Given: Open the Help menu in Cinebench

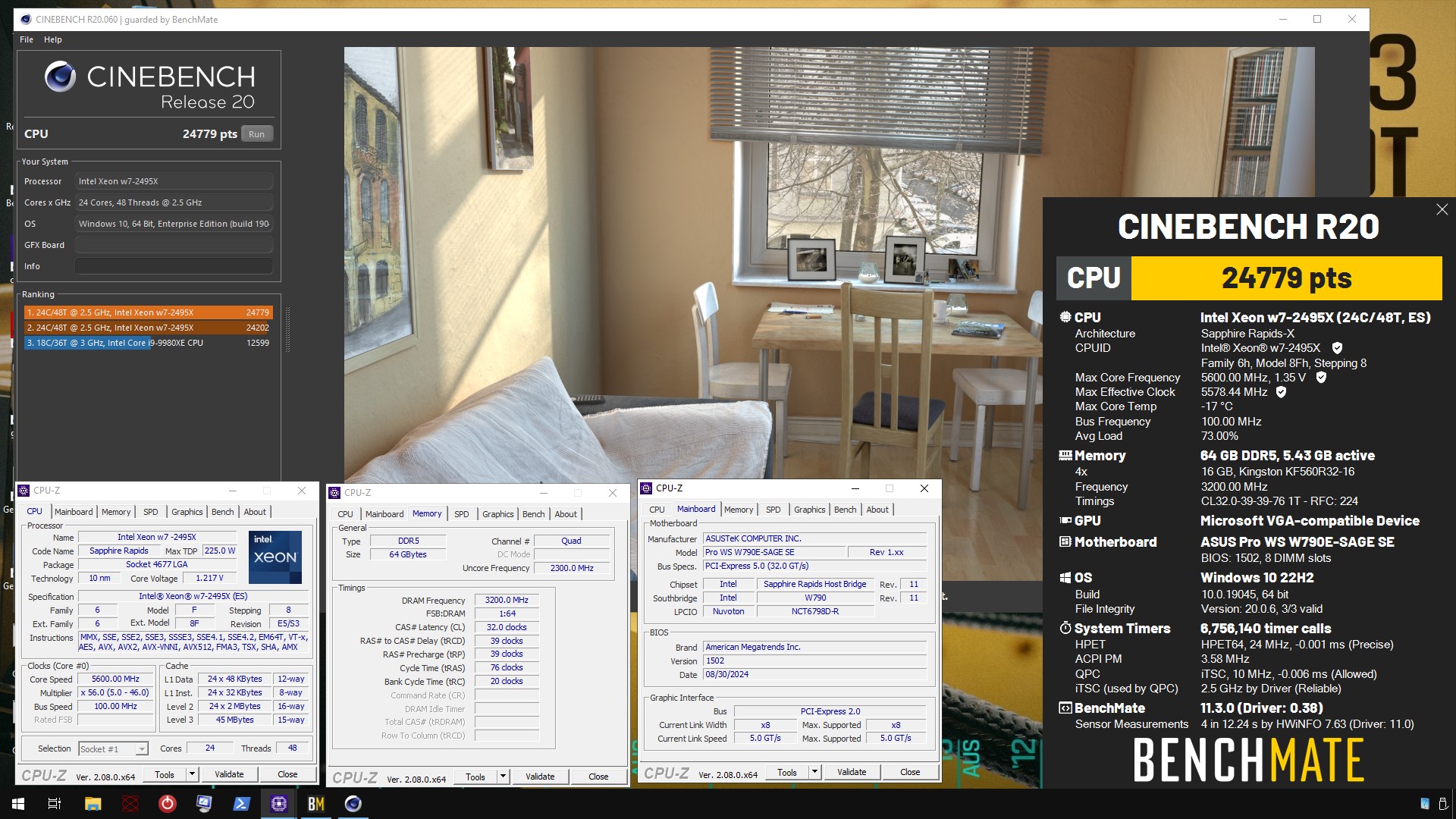Looking at the screenshot, I should [x=53, y=39].
